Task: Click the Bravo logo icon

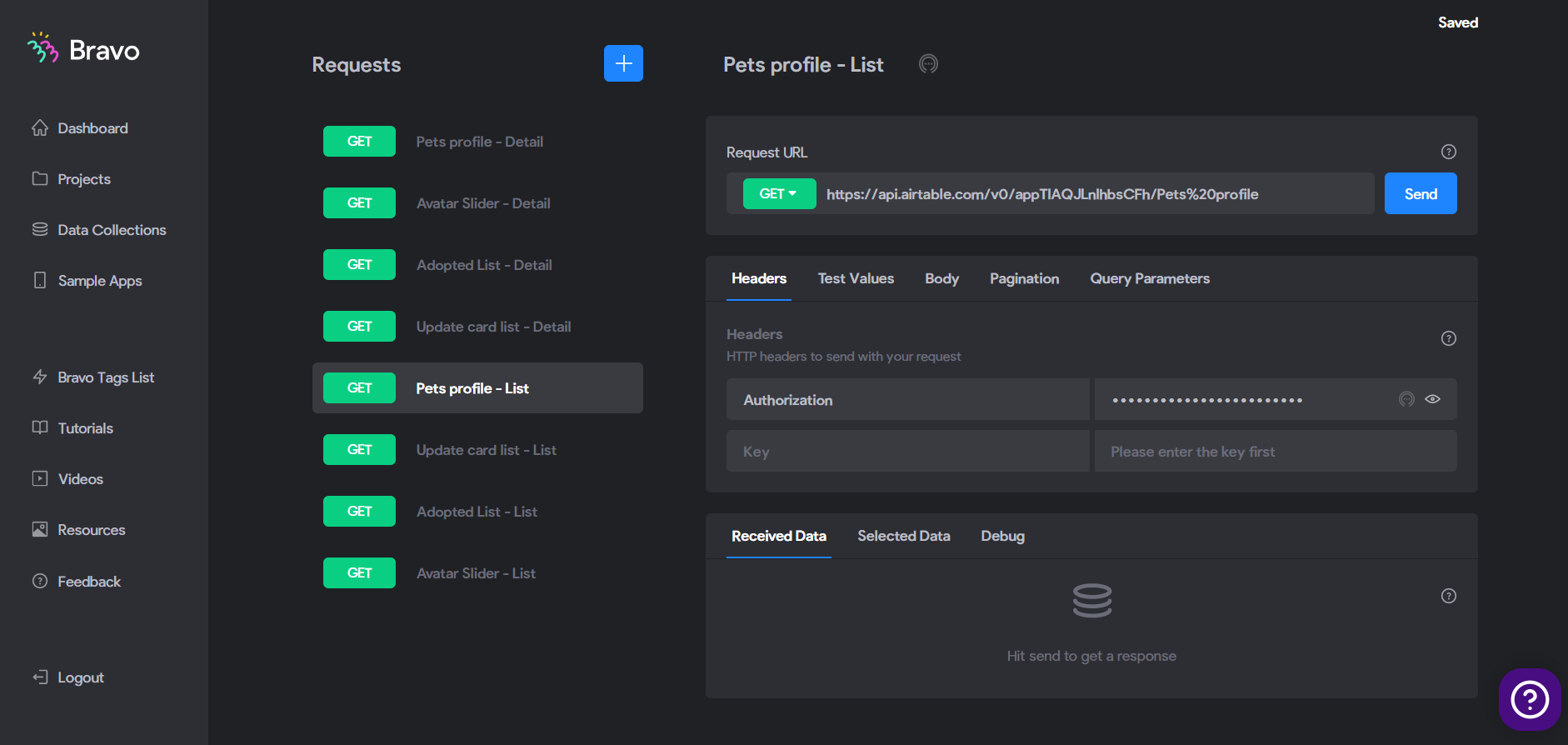Action: click(42, 48)
